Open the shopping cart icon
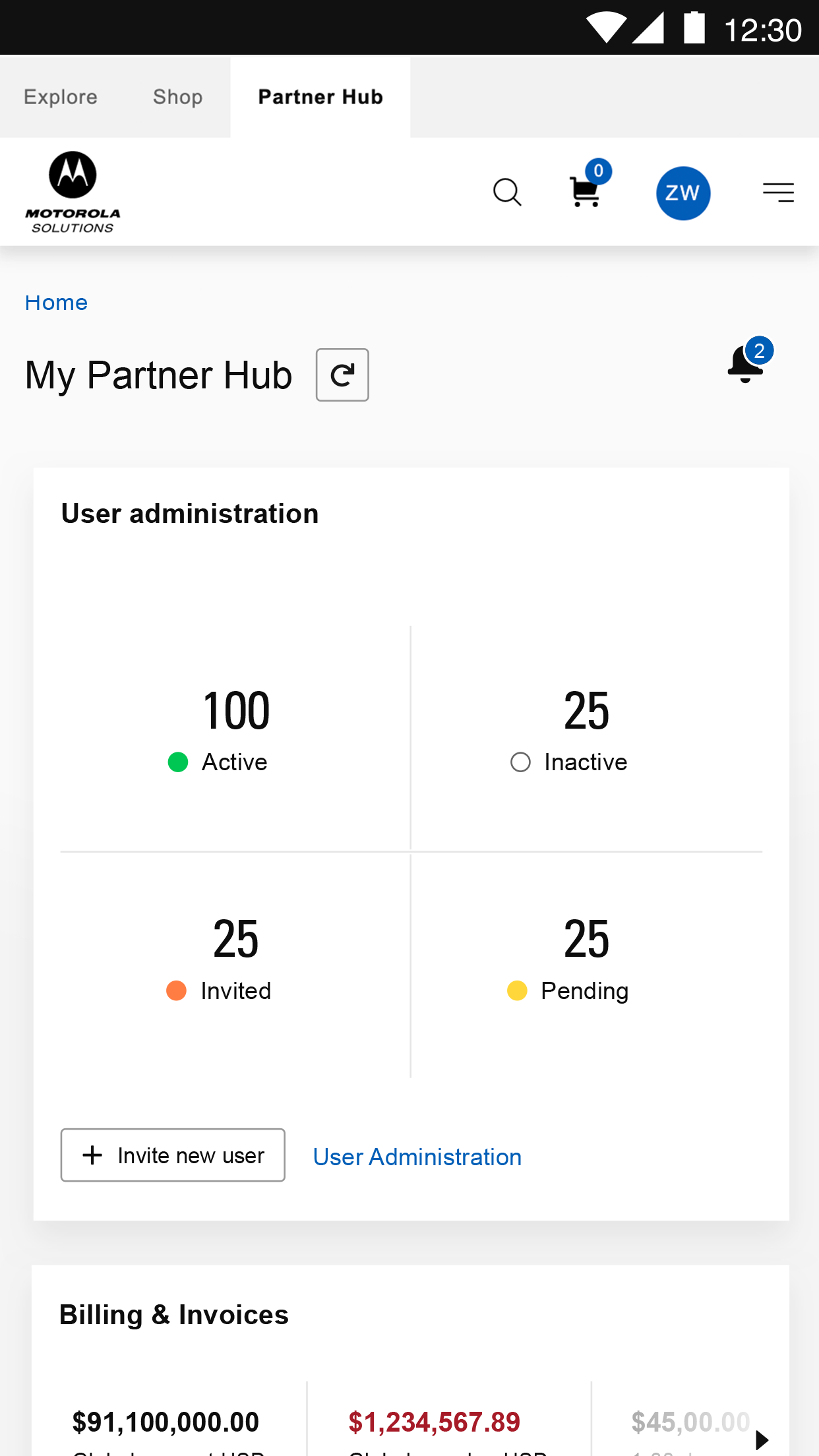This screenshot has width=819, height=1456. click(x=586, y=191)
